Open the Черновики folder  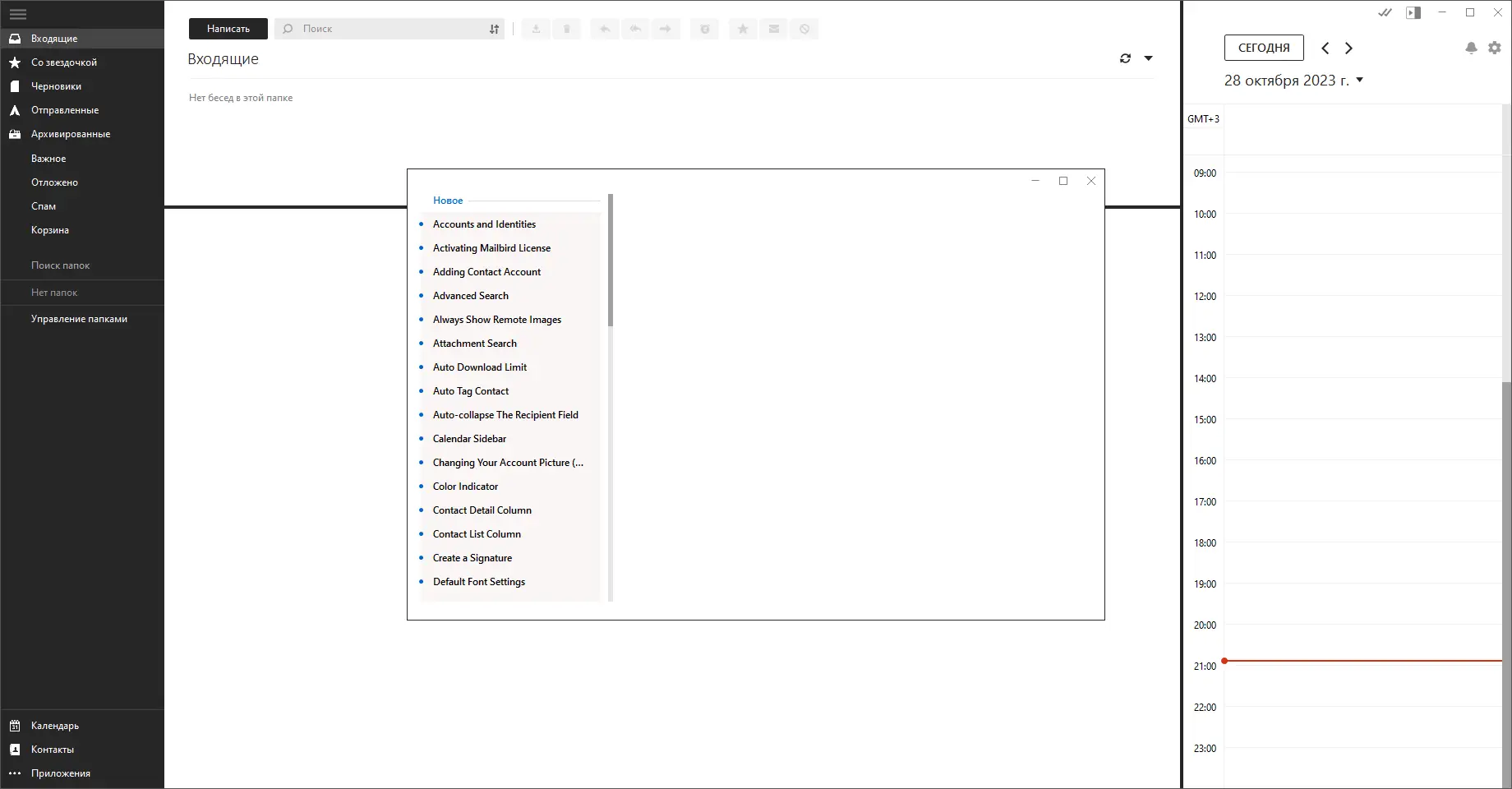(82, 86)
